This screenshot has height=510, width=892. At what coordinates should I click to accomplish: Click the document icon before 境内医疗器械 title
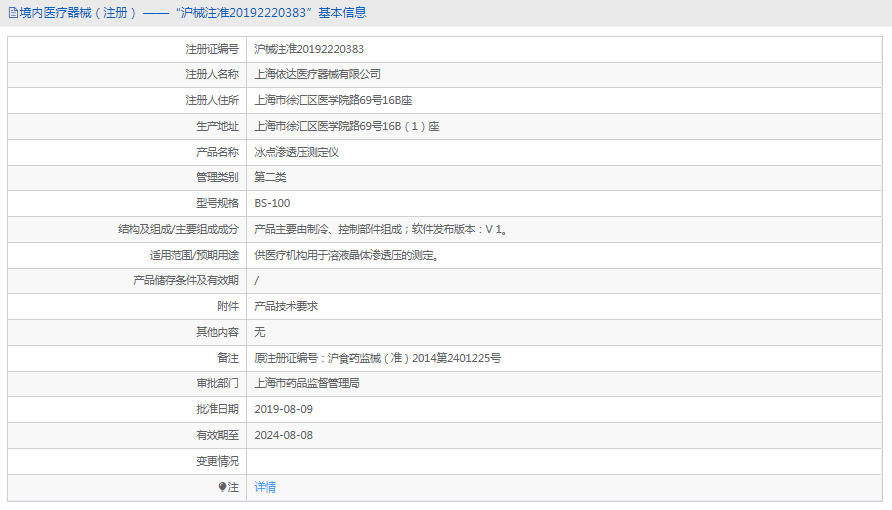tap(13, 13)
